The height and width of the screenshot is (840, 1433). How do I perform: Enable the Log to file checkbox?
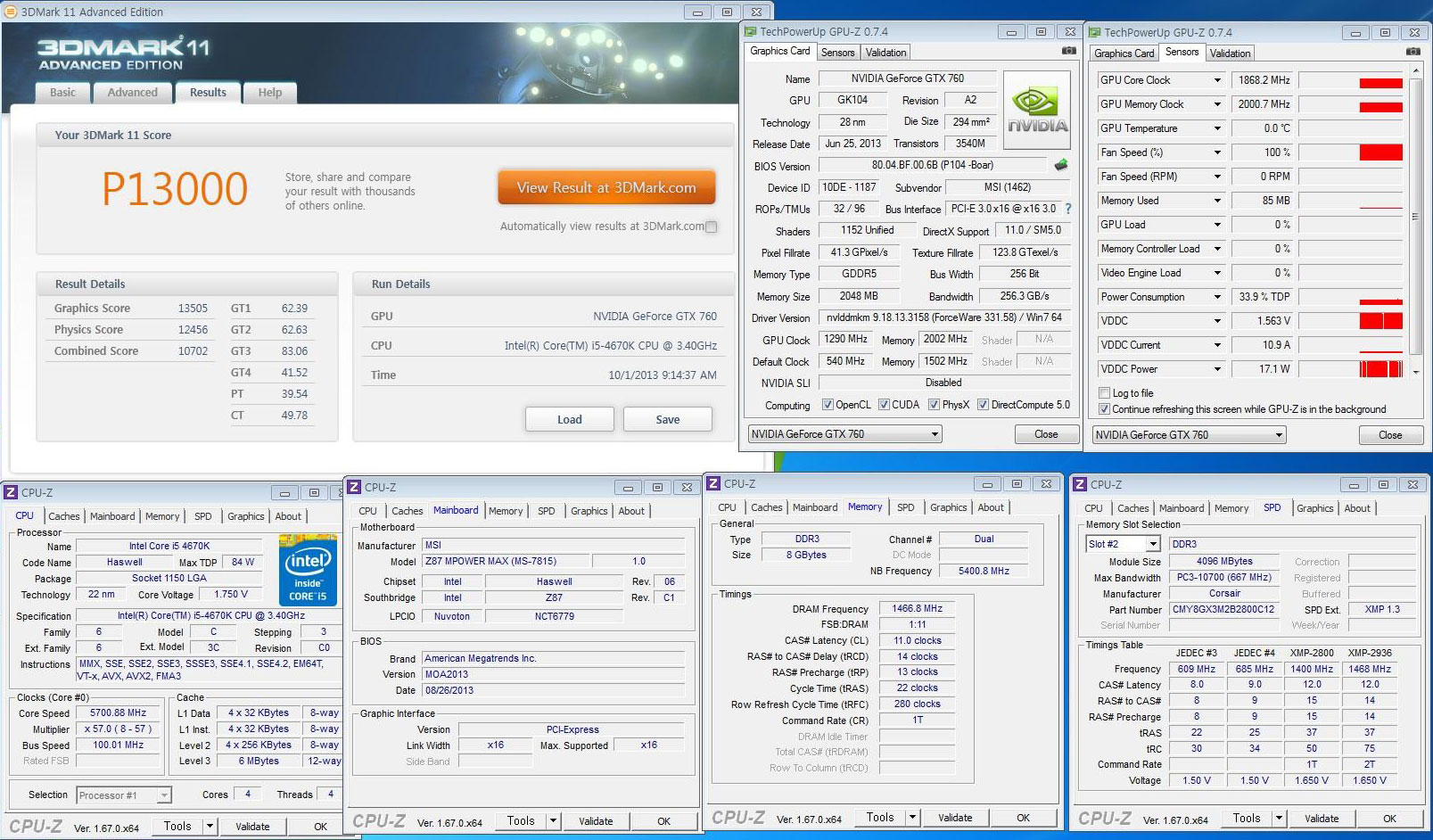(x=1105, y=393)
